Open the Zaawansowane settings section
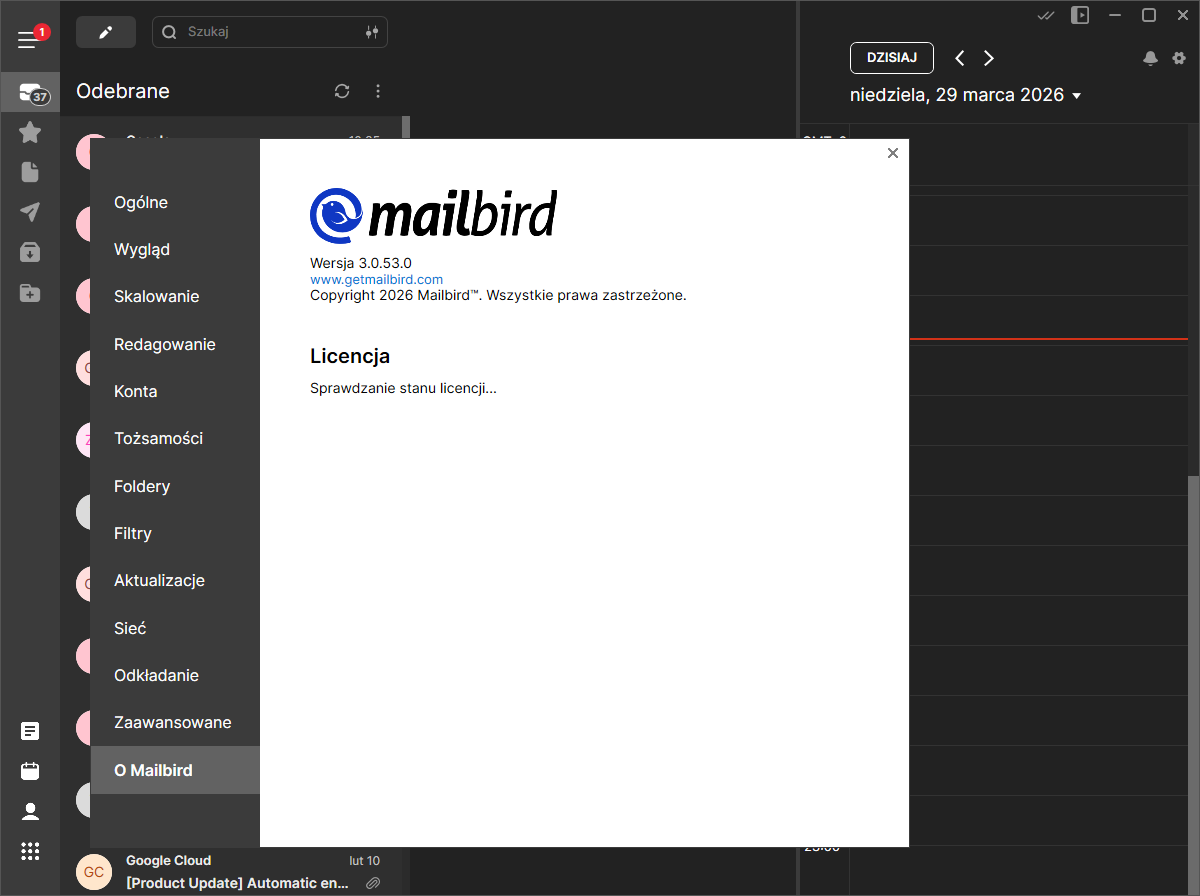1200x896 pixels. (x=175, y=723)
